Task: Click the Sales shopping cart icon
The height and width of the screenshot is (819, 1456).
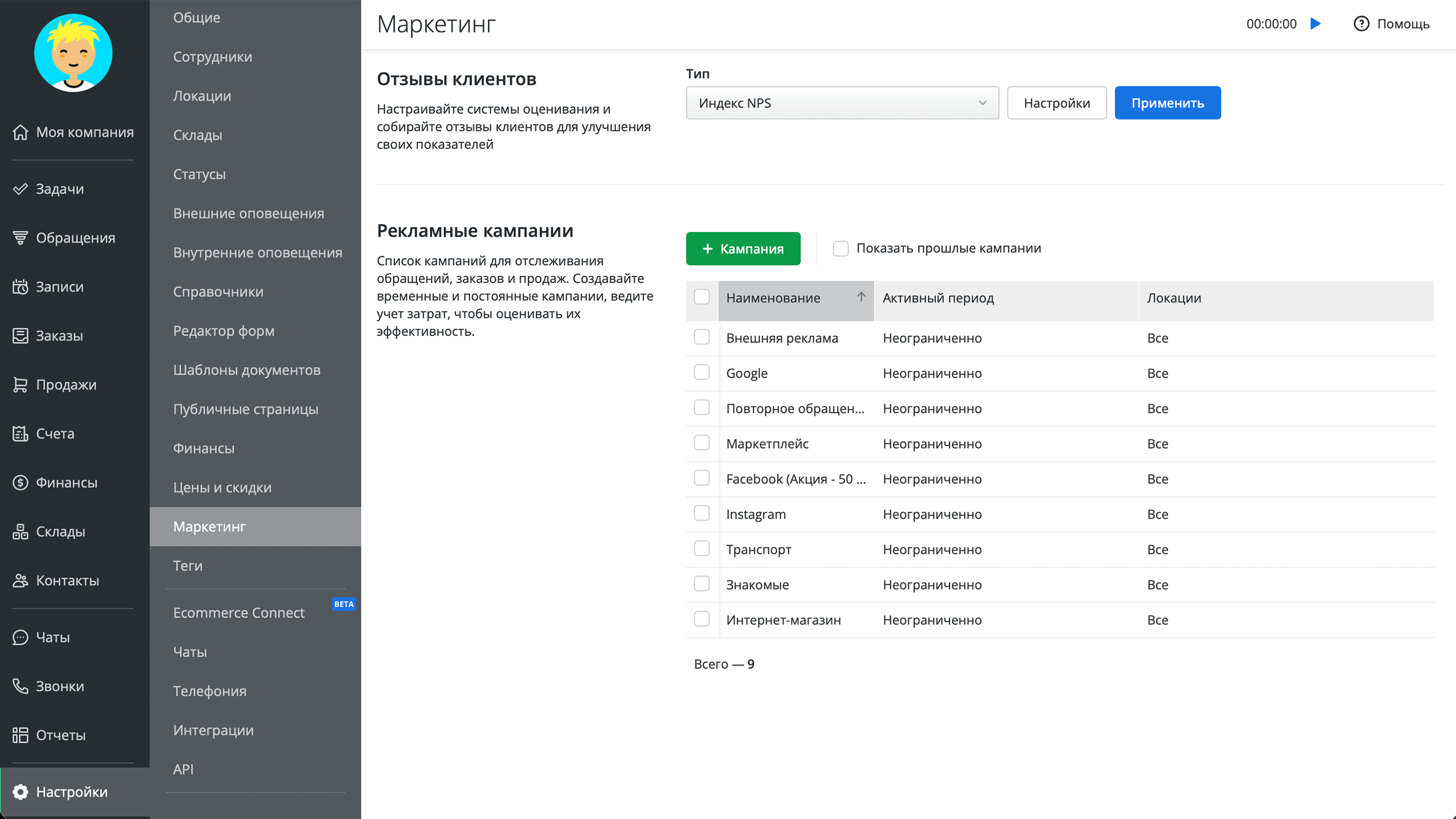Action: coord(20,384)
